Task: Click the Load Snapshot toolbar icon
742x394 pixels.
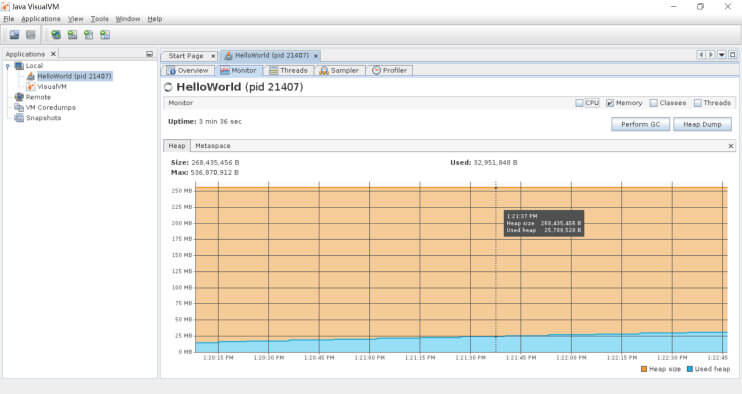Action: (x=14, y=35)
